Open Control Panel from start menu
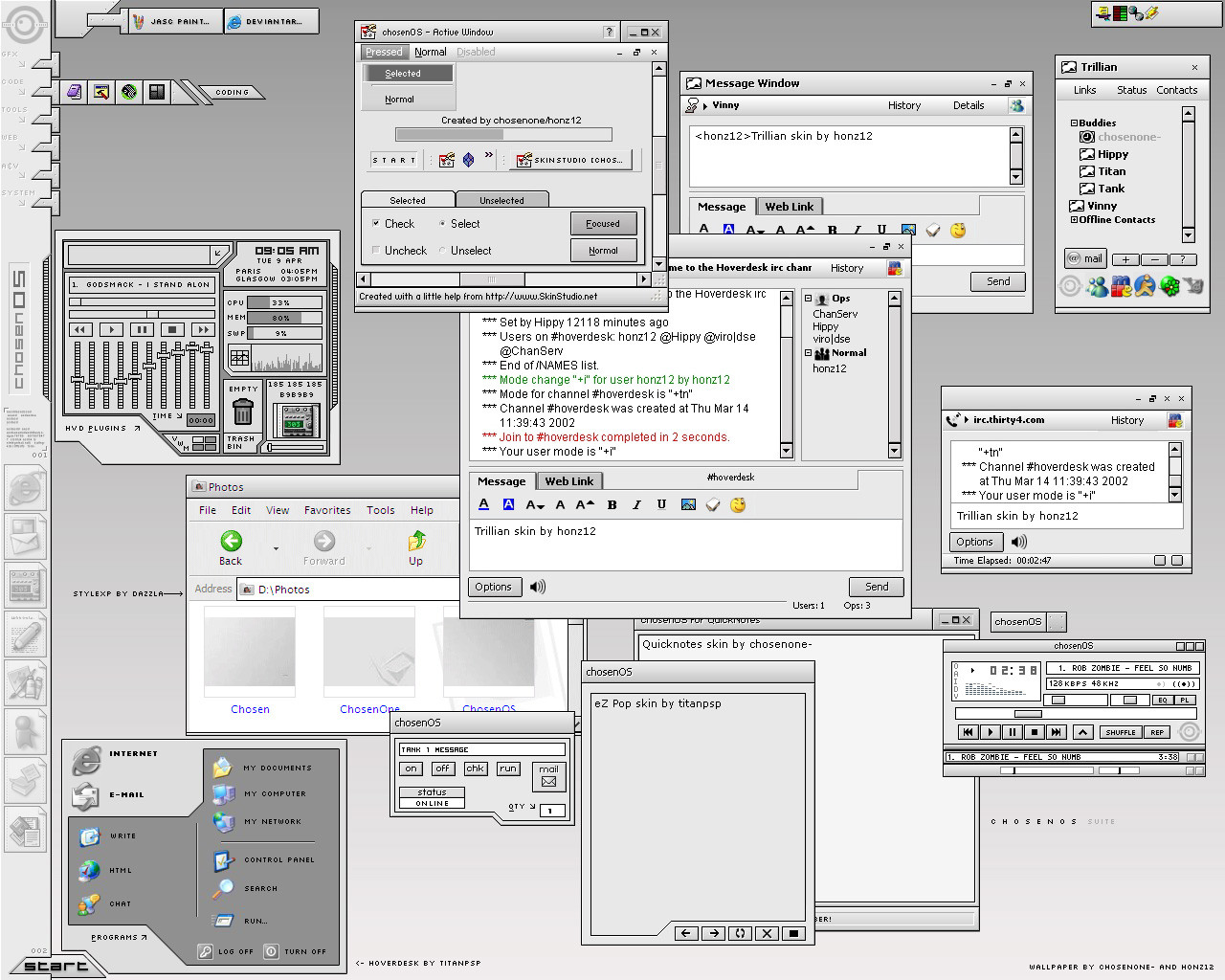 coord(264,859)
